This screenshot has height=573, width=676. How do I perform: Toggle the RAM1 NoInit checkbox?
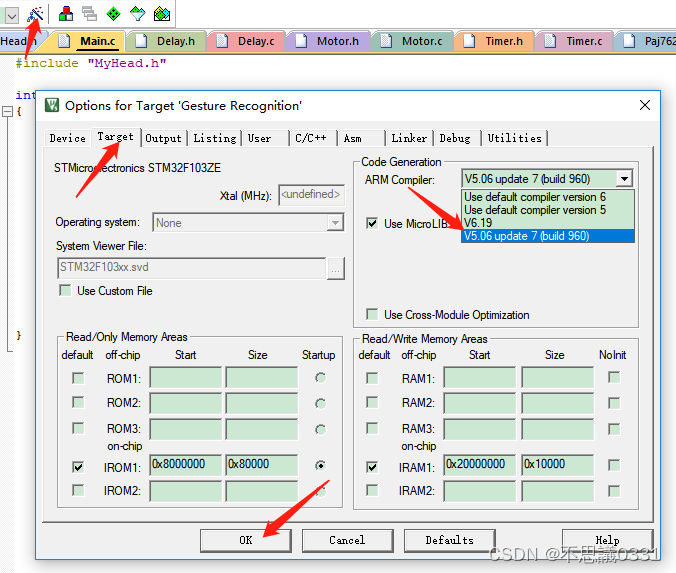coord(614,377)
